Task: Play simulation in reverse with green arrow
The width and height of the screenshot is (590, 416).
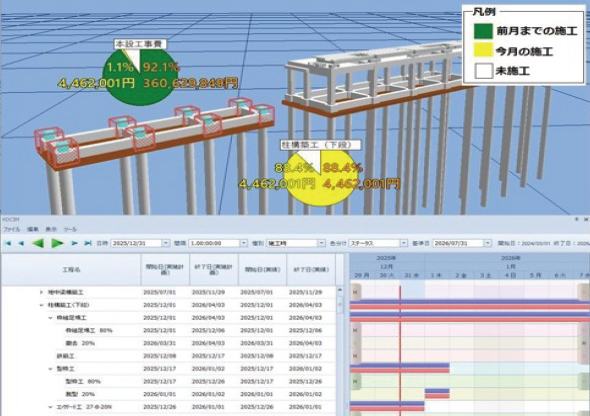Action: [x=38, y=243]
